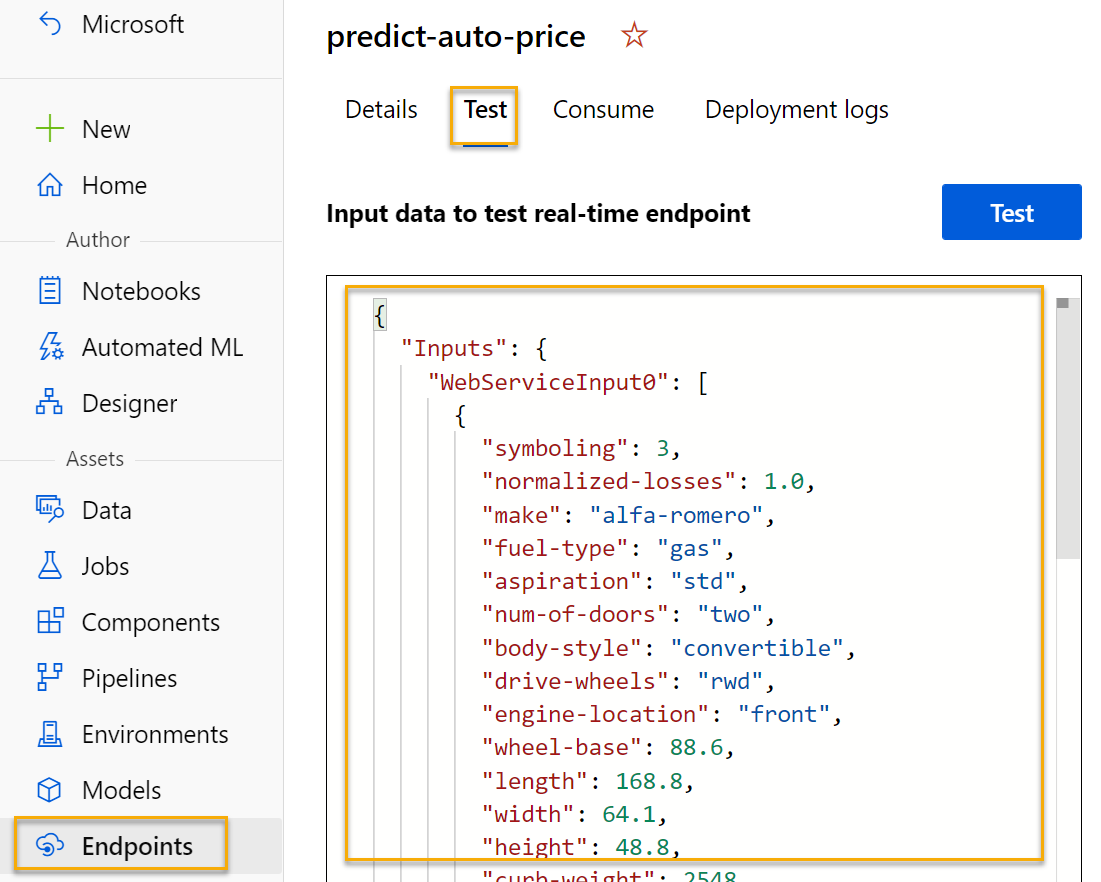Click the "convertible" body-style value
The image size is (1101, 882).
pyautogui.click(x=757, y=647)
